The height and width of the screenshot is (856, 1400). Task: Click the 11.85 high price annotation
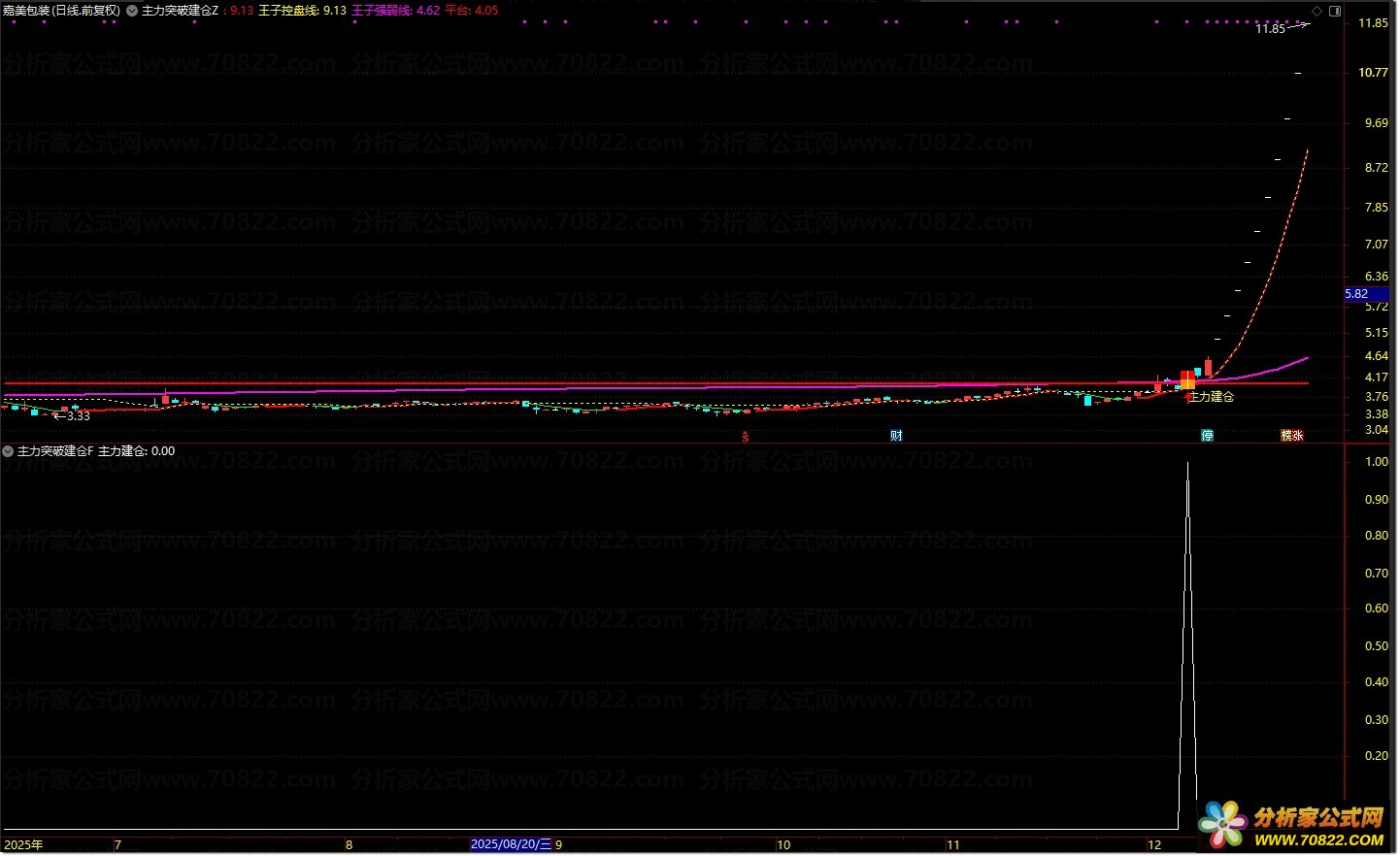(x=1270, y=29)
